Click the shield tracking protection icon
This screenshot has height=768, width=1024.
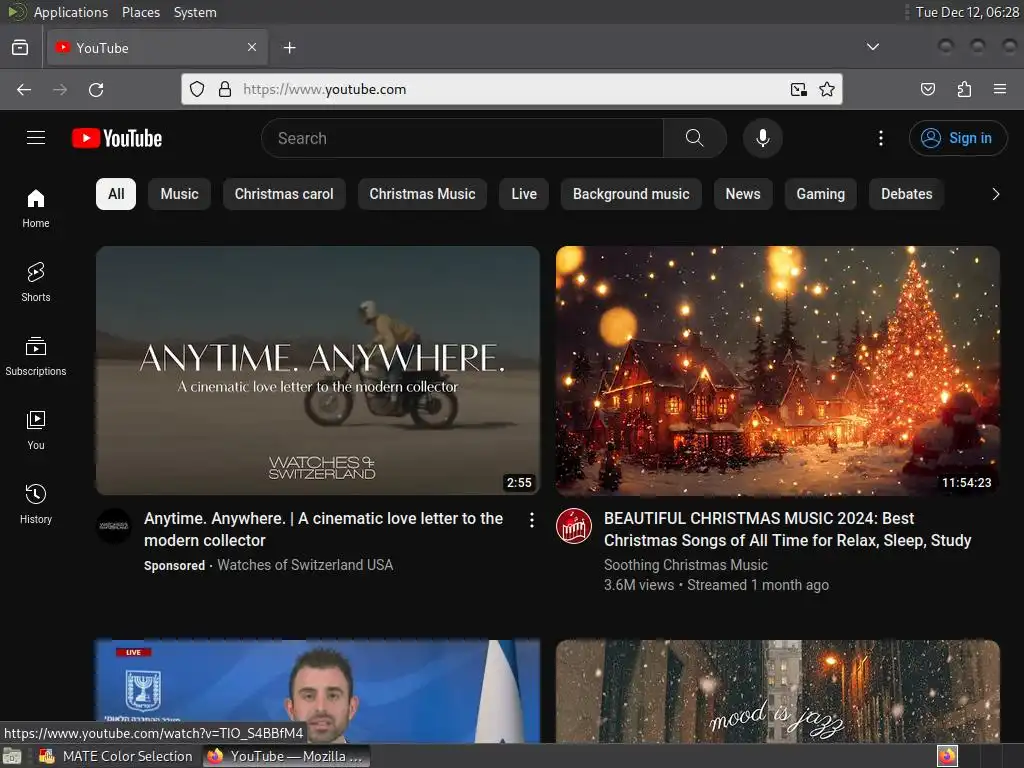[197, 89]
